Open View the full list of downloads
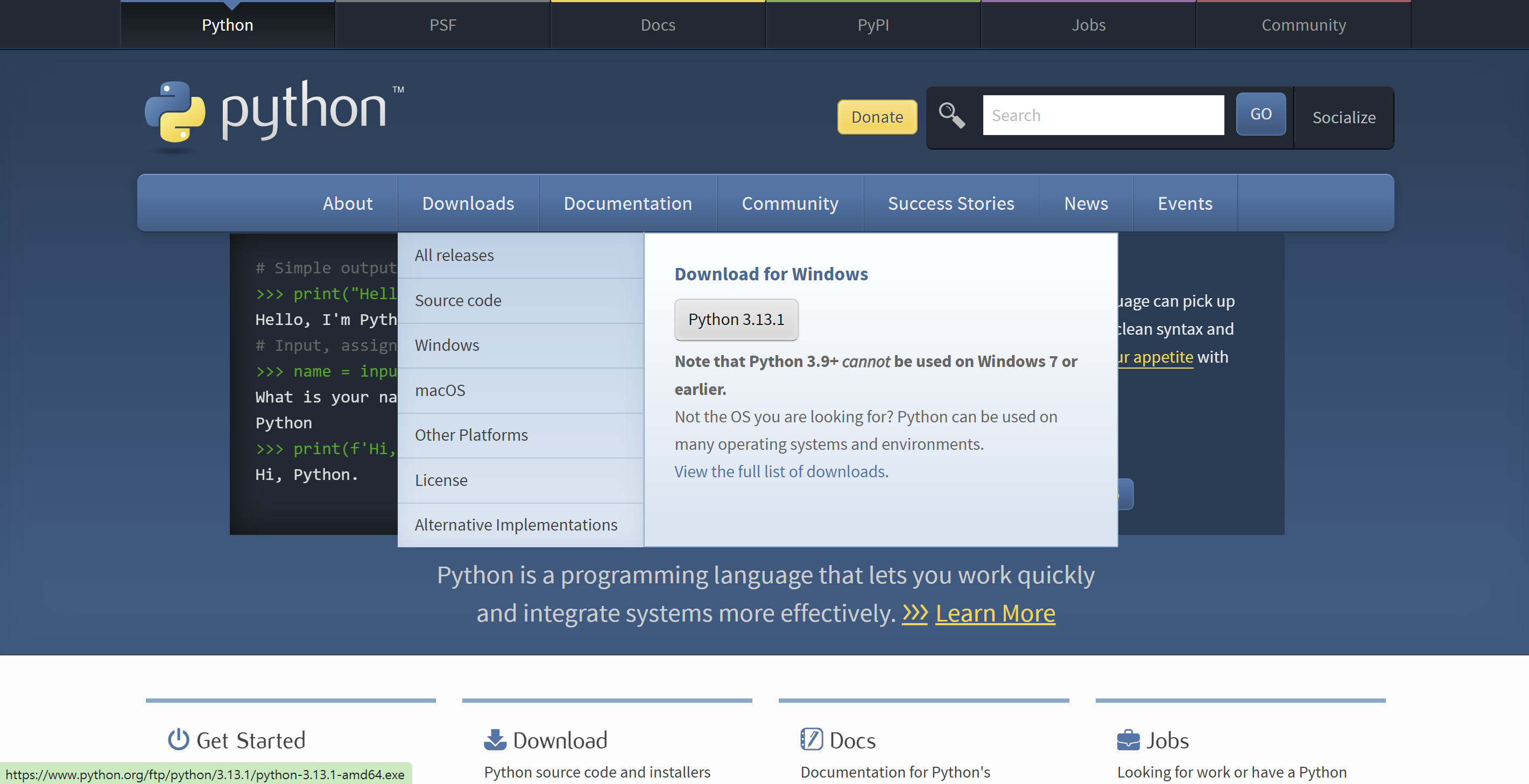 (x=780, y=472)
